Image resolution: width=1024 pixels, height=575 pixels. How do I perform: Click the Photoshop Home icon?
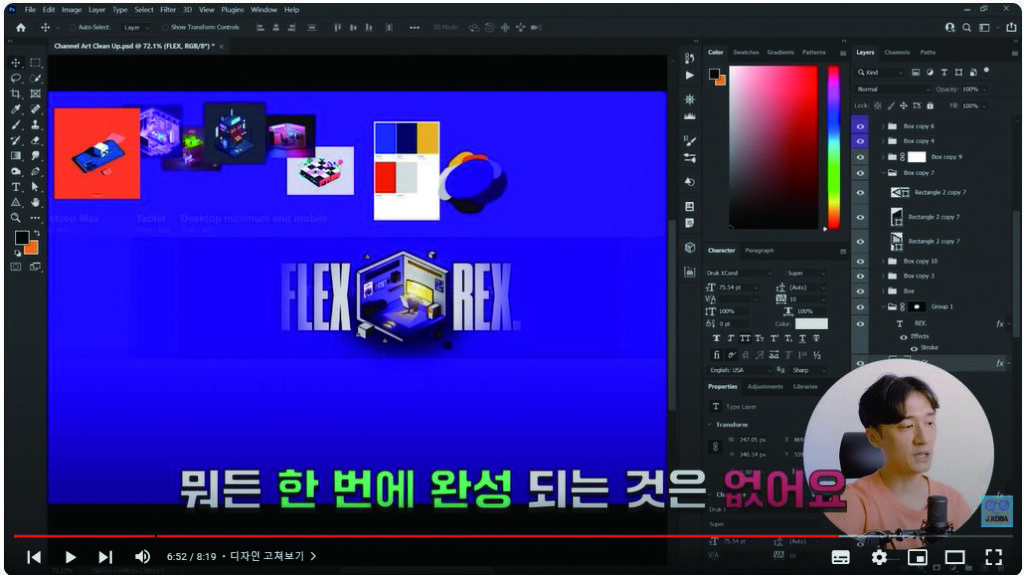click(x=21, y=27)
